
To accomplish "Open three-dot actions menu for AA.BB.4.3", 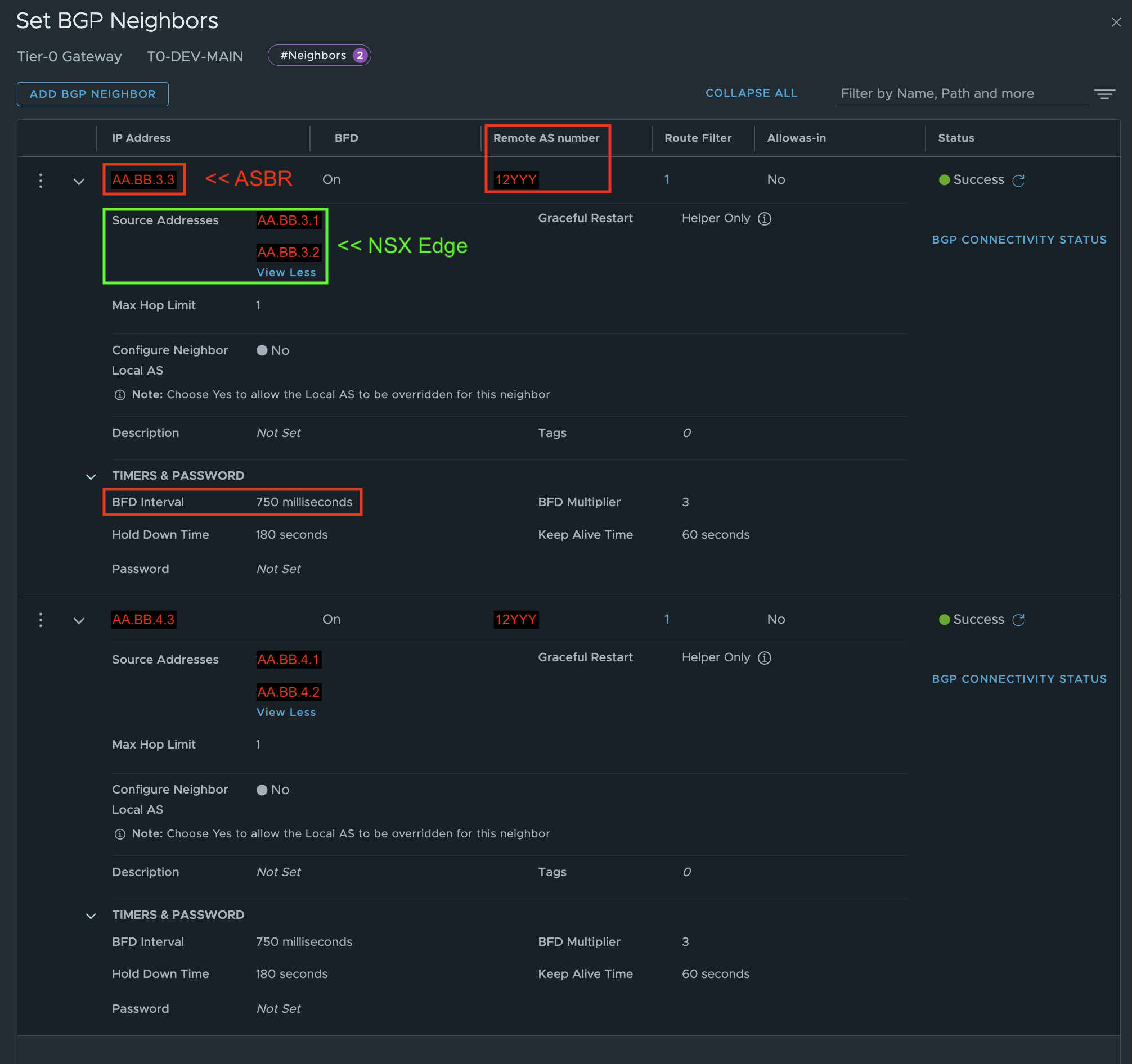I will click(41, 620).
